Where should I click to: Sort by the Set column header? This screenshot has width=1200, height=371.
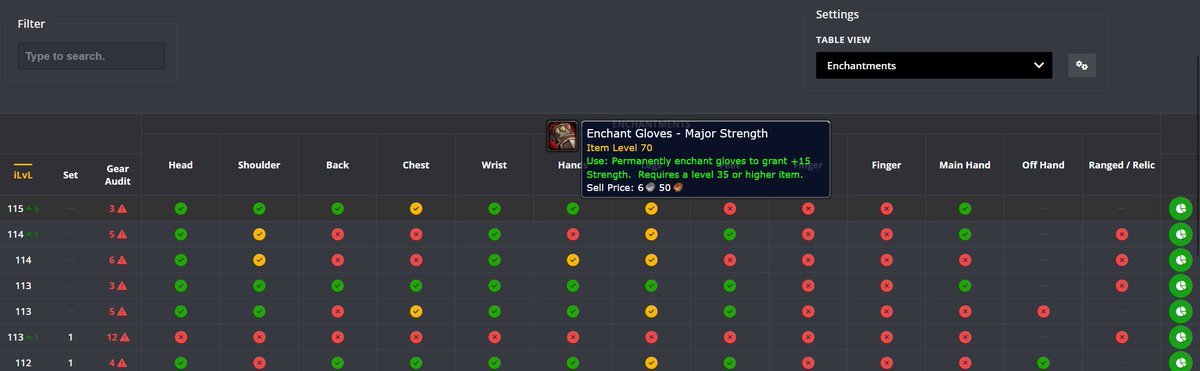pos(70,176)
